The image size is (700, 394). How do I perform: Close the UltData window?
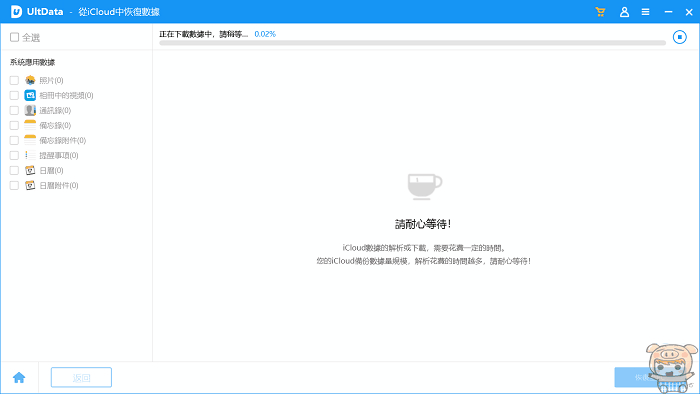(689, 12)
